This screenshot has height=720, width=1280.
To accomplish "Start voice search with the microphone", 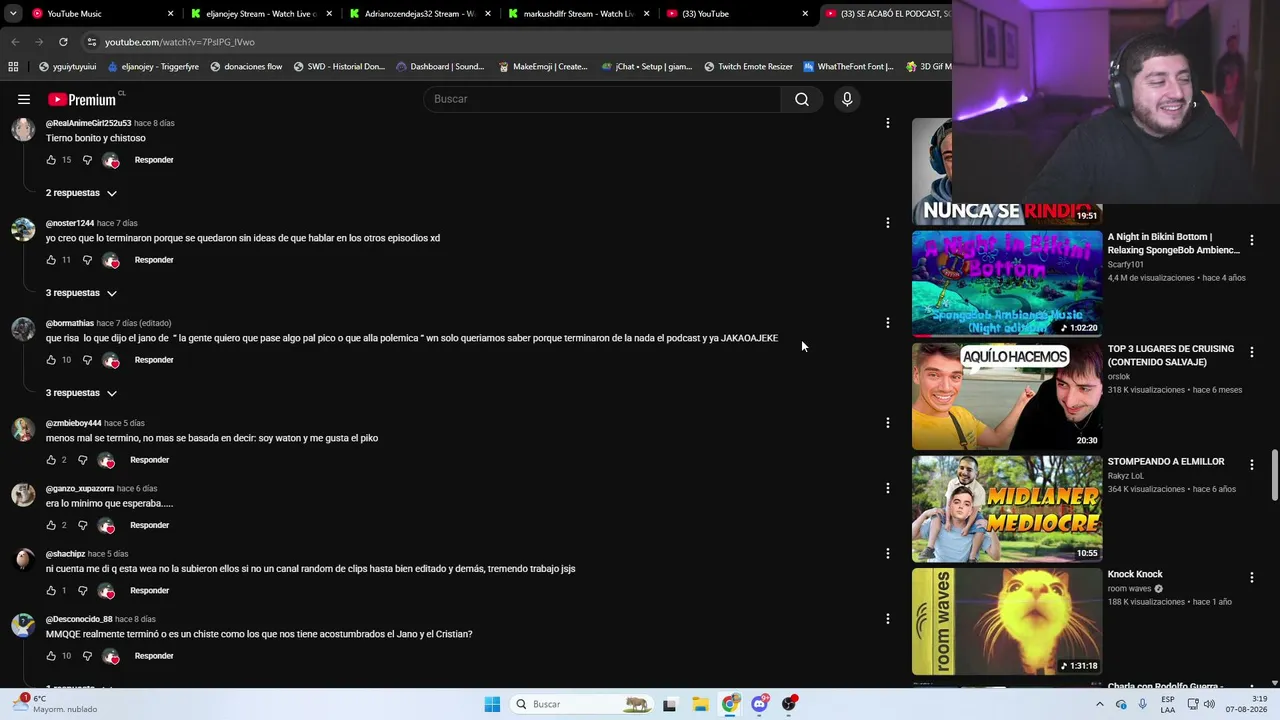I will (x=847, y=99).
